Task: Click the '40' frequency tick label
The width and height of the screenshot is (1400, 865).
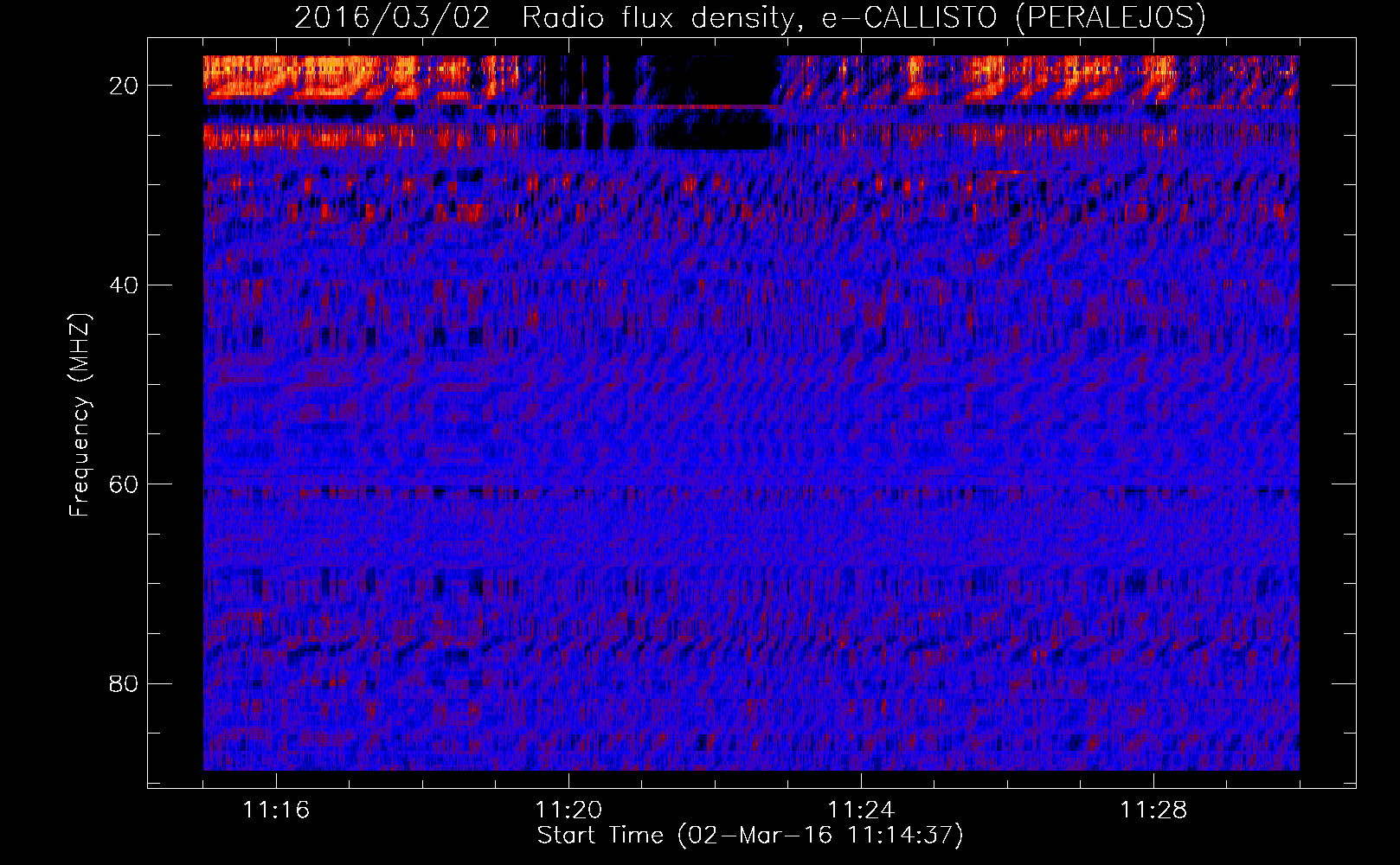Action: point(125,285)
